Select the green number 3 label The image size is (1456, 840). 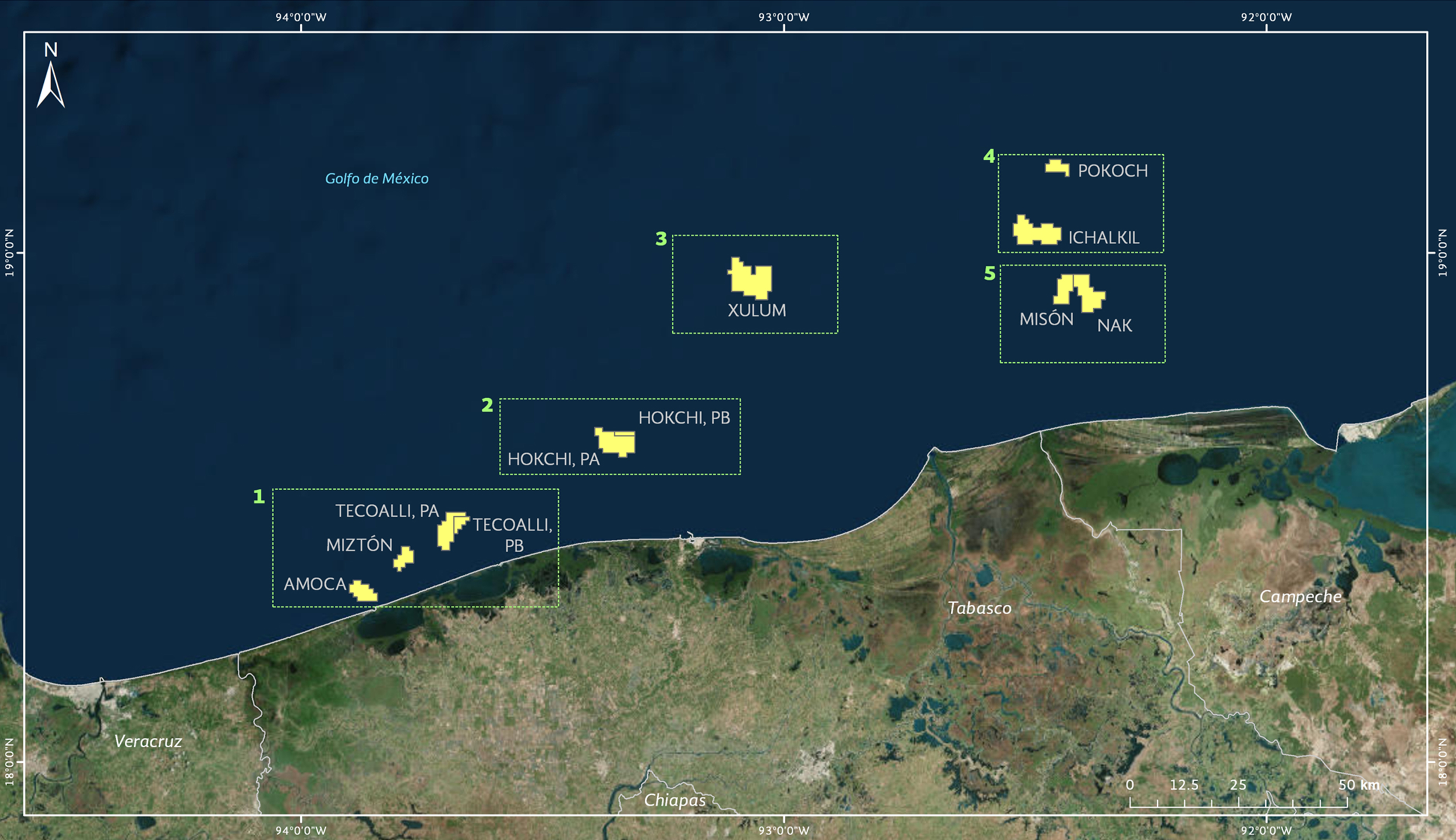click(661, 239)
